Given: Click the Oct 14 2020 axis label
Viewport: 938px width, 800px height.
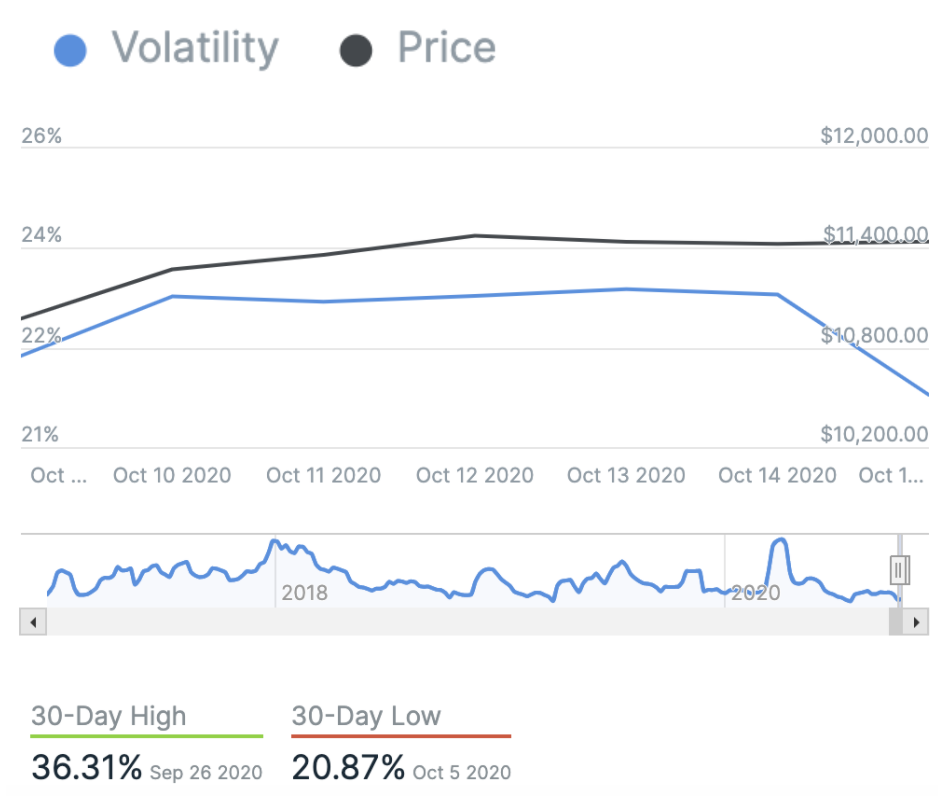Looking at the screenshot, I should 777,475.
